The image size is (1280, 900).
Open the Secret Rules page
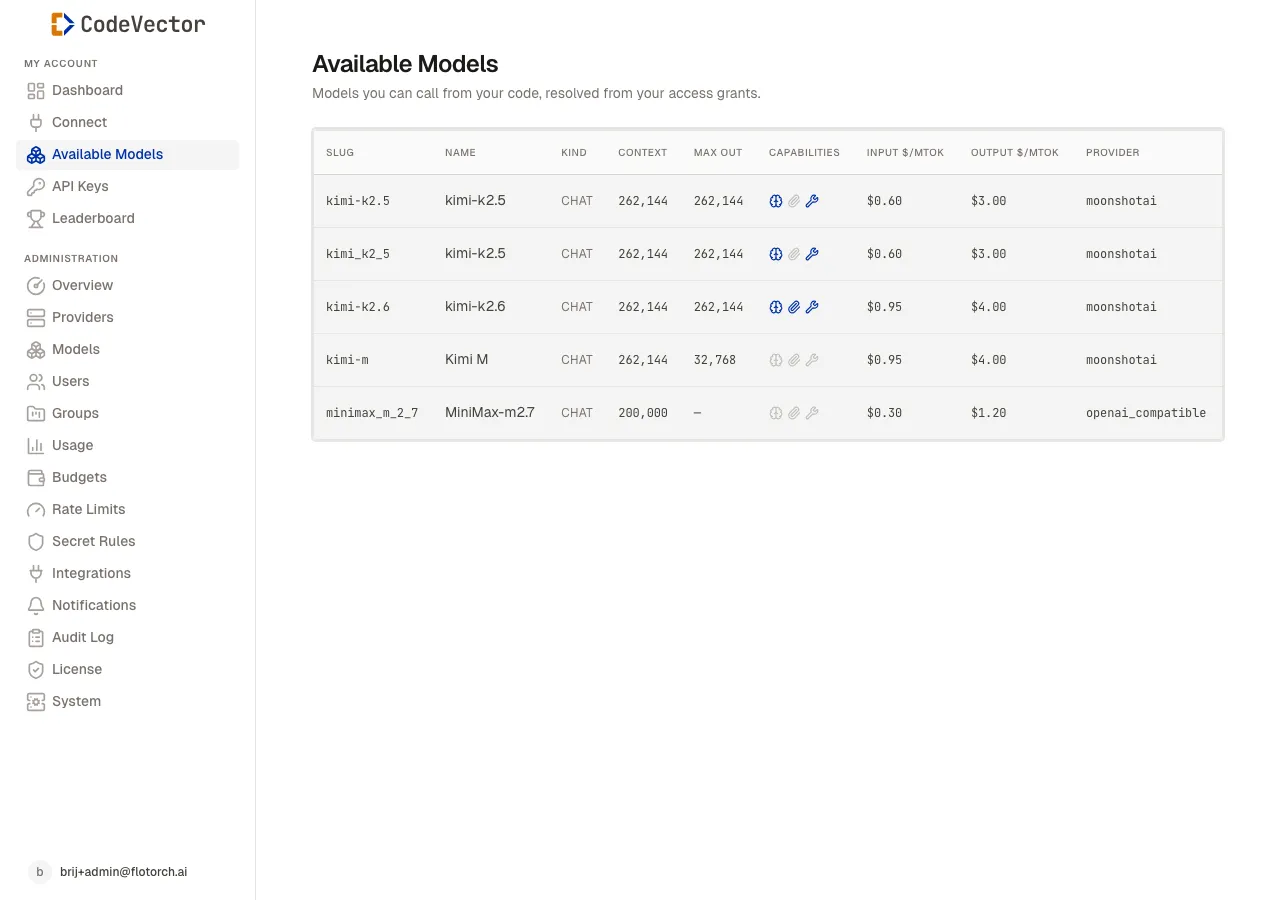point(127,542)
